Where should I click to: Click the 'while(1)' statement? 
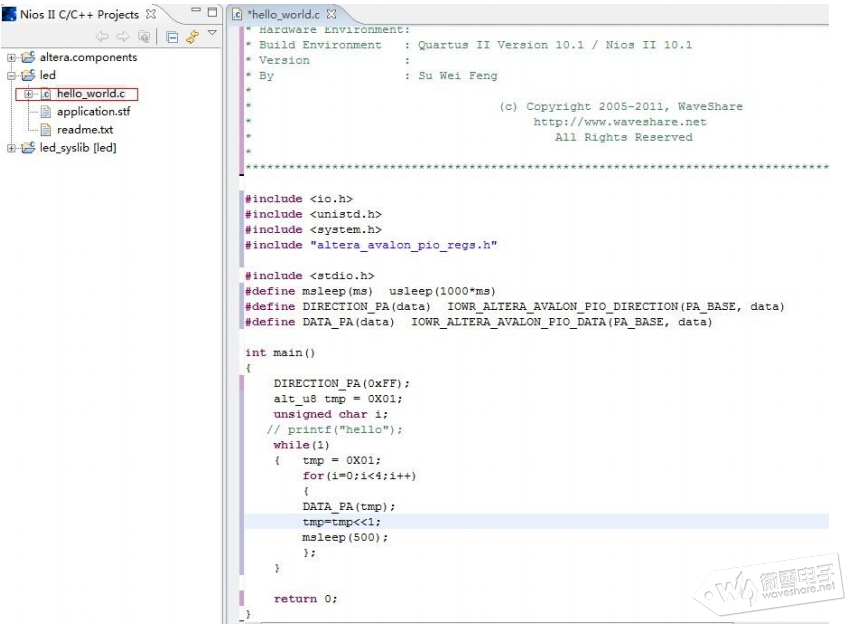(x=301, y=446)
